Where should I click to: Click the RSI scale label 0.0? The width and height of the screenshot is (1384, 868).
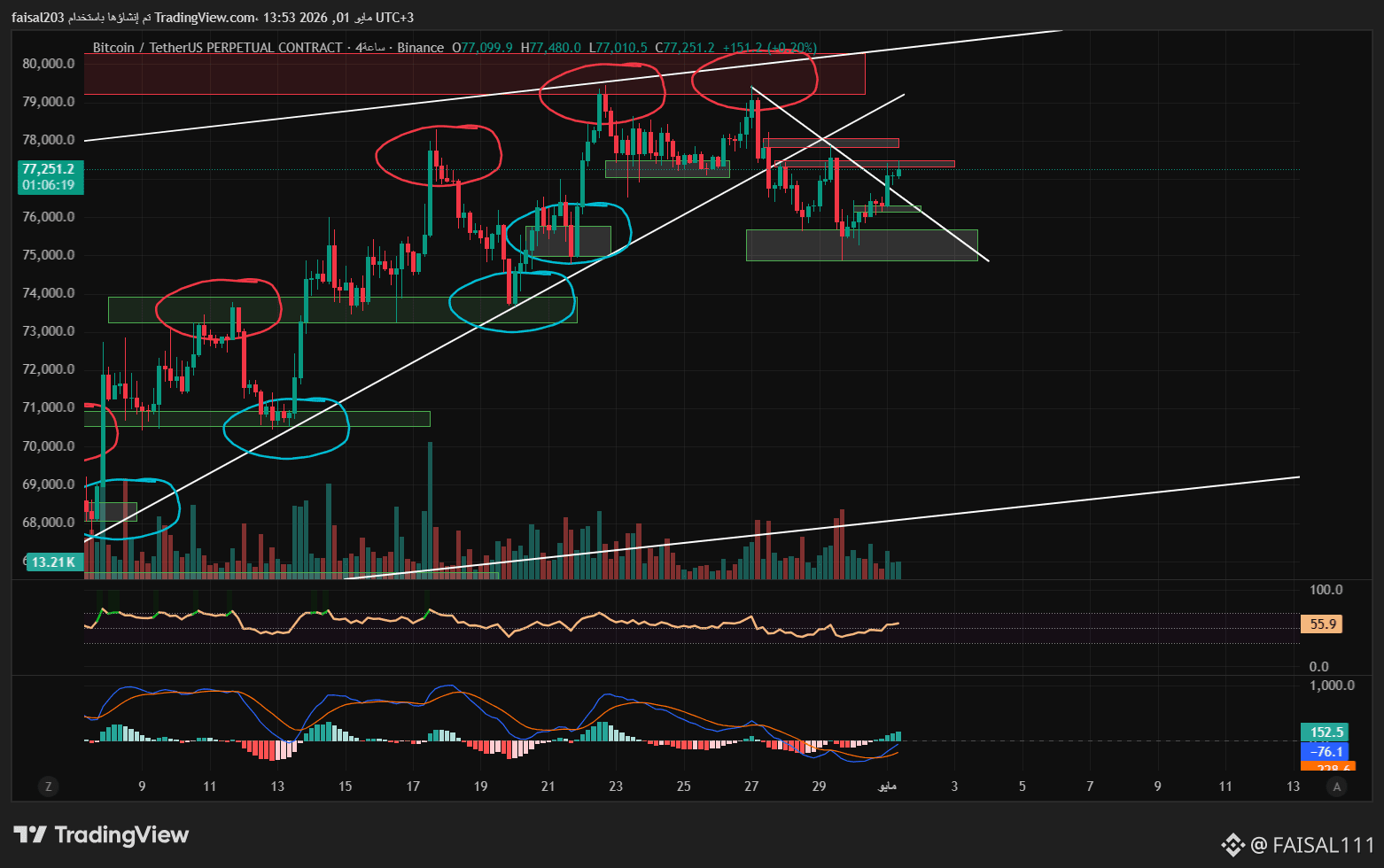click(x=1319, y=666)
